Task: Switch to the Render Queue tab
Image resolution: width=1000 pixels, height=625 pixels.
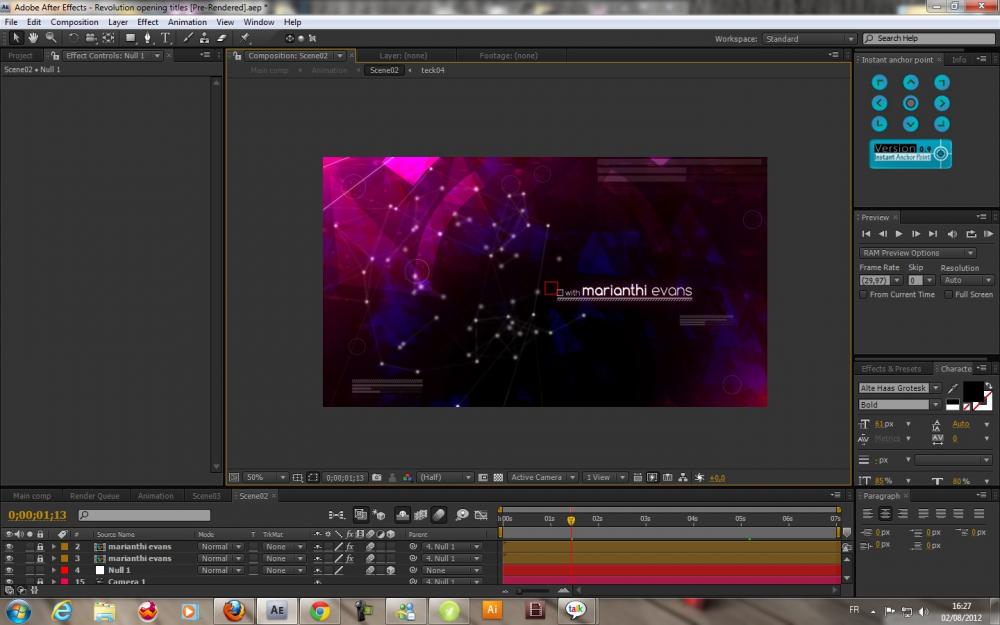Action: [x=94, y=496]
